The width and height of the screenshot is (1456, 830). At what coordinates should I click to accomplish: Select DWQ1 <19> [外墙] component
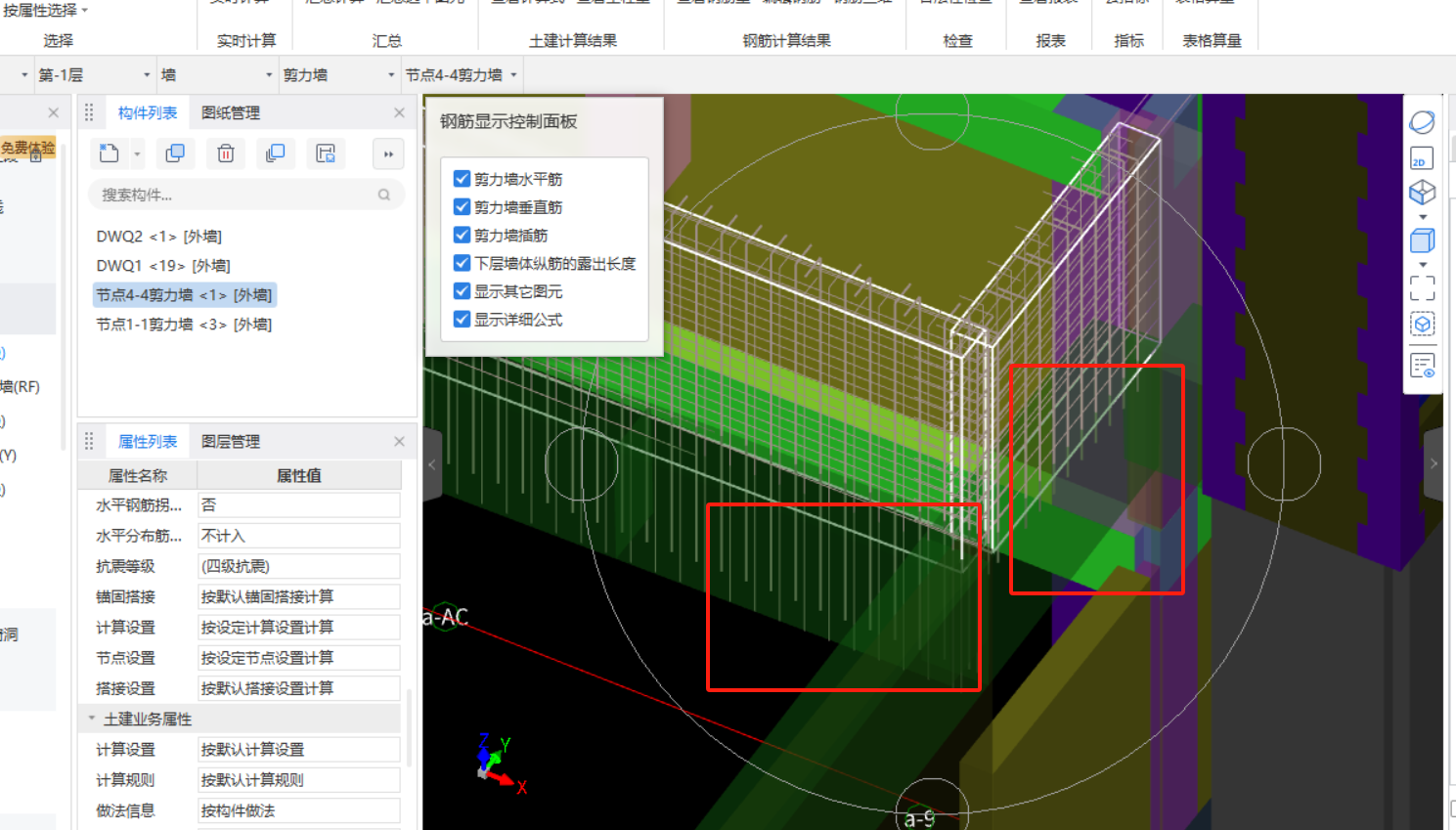click(x=163, y=265)
